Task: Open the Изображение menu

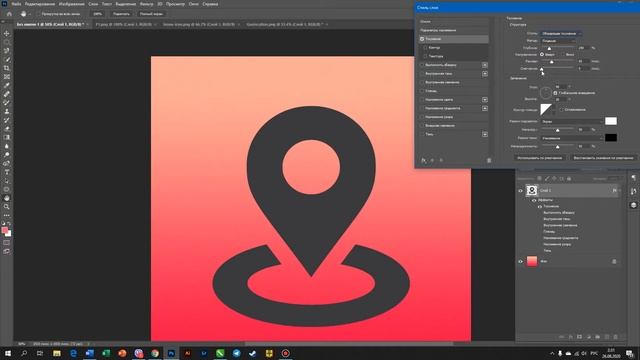Action: (x=71, y=4)
